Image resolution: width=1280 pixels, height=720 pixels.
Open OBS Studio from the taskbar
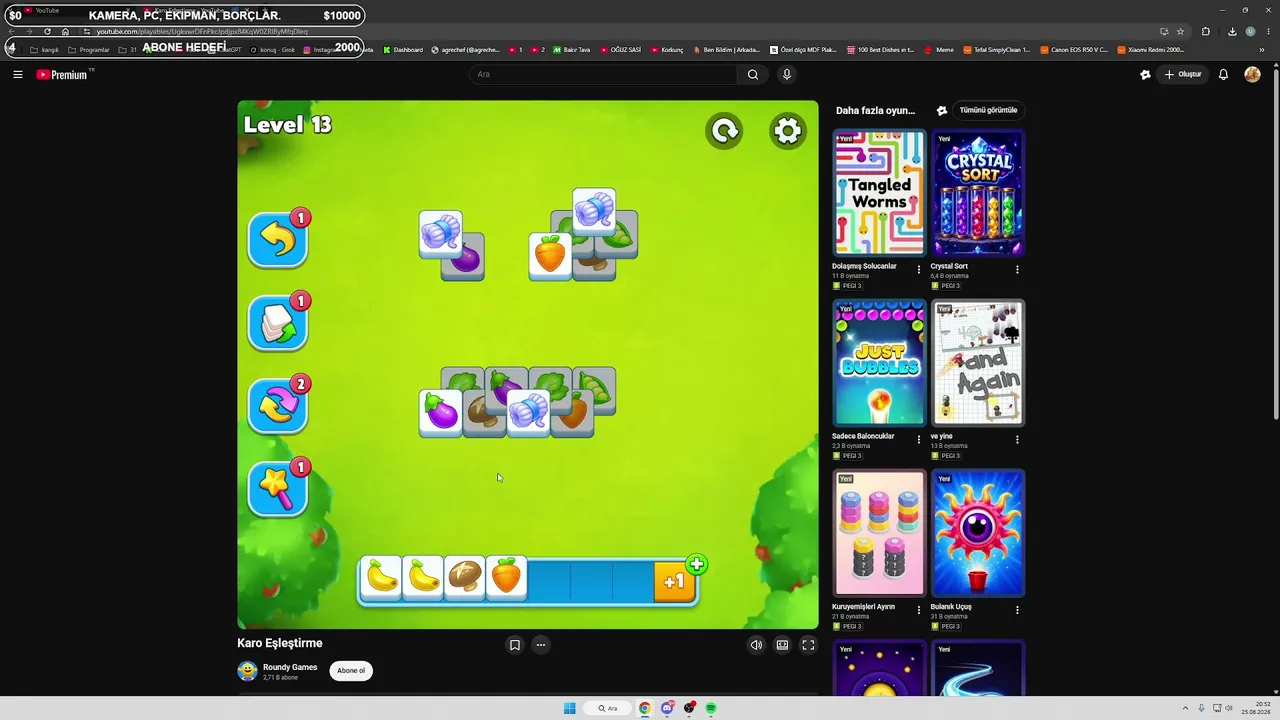click(x=689, y=708)
